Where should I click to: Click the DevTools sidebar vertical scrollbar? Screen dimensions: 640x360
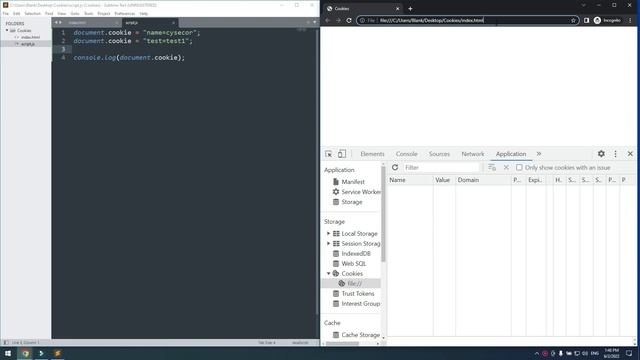tap(383, 213)
